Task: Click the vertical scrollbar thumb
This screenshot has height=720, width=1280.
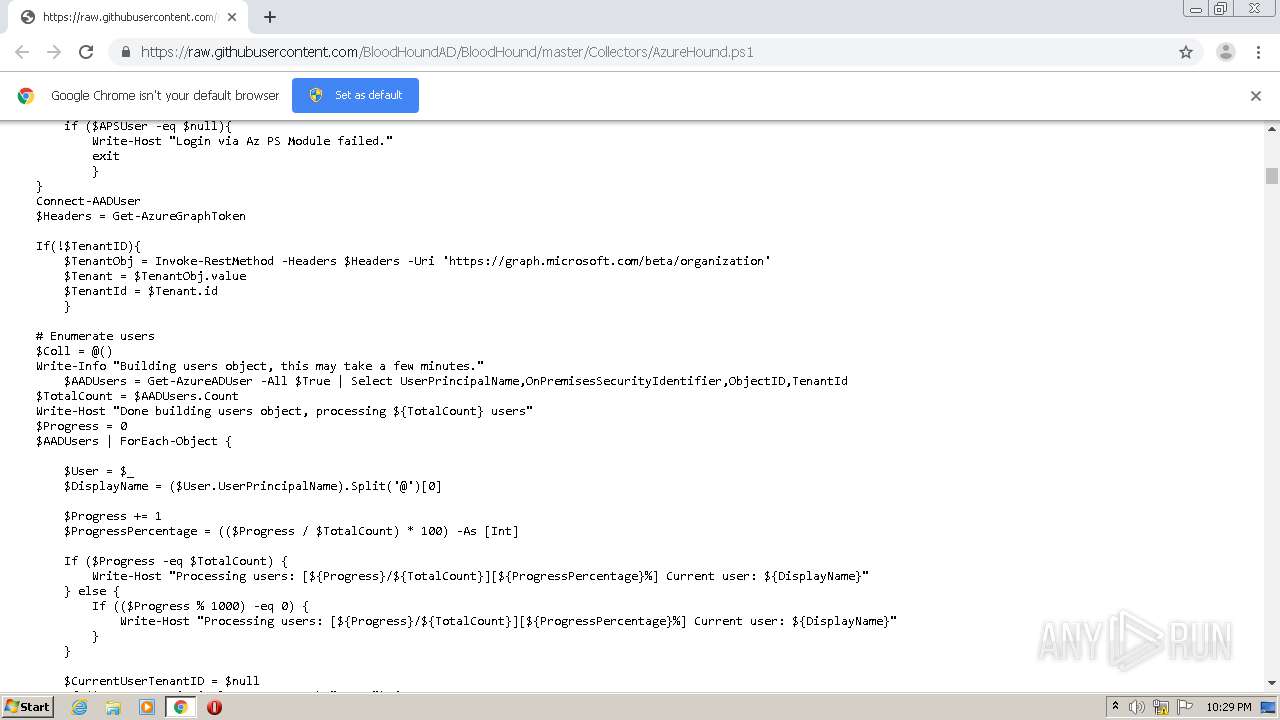Action: coord(1272,176)
